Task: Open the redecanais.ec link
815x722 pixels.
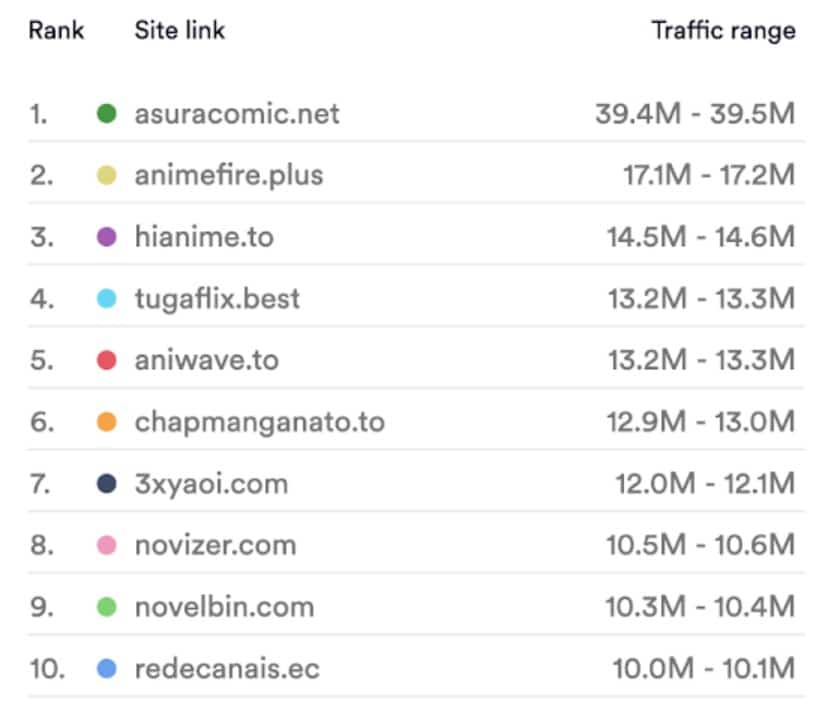Action: click(227, 668)
